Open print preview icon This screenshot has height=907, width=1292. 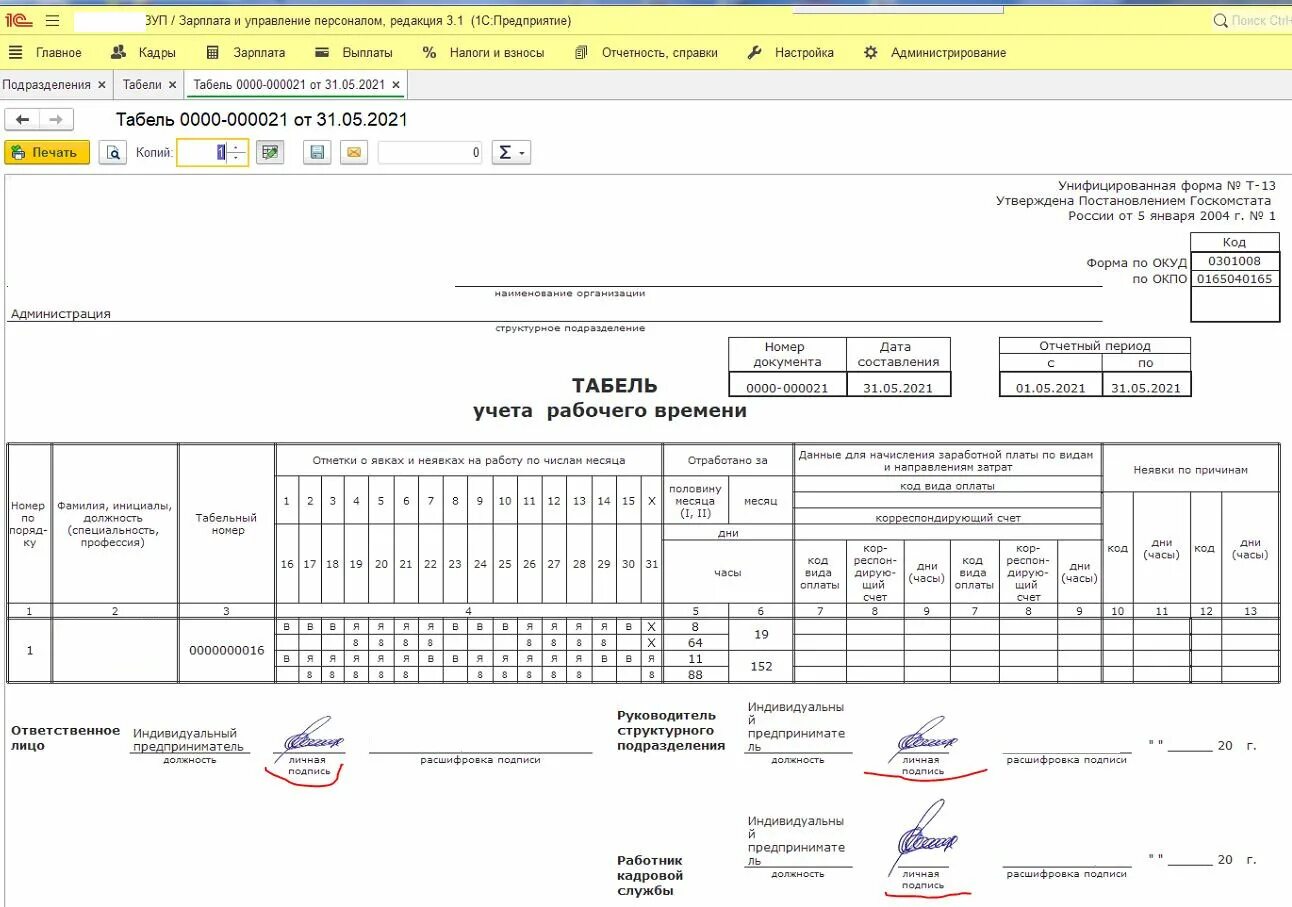point(113,153)
